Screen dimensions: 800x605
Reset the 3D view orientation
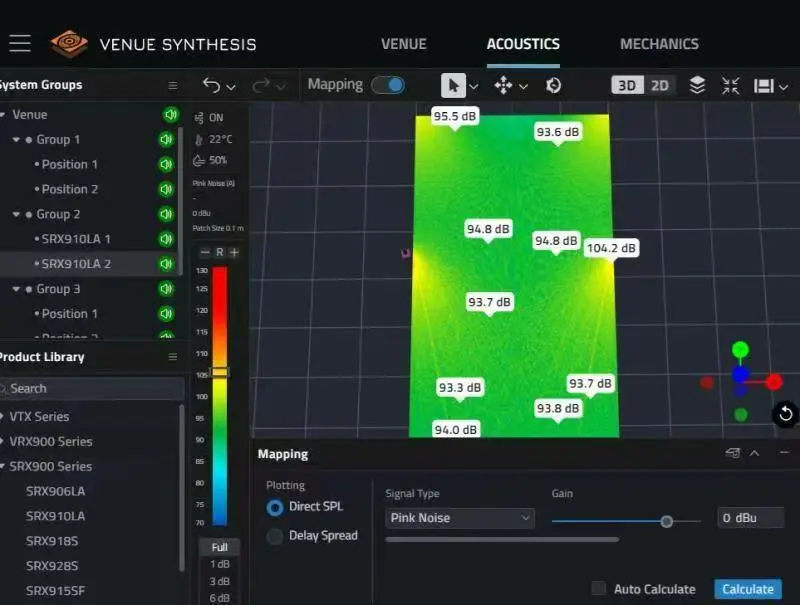click(786, 414)
